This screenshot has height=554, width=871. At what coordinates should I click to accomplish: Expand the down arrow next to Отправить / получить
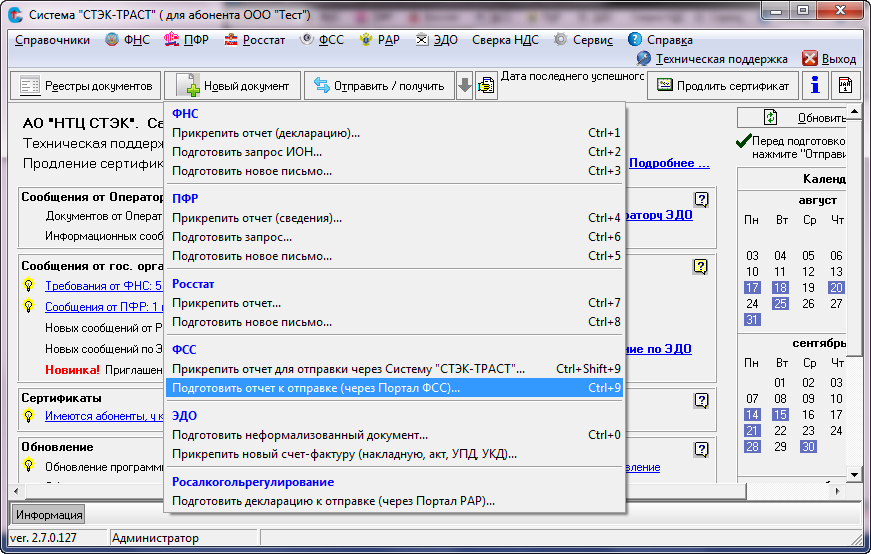tap(464, 86)
